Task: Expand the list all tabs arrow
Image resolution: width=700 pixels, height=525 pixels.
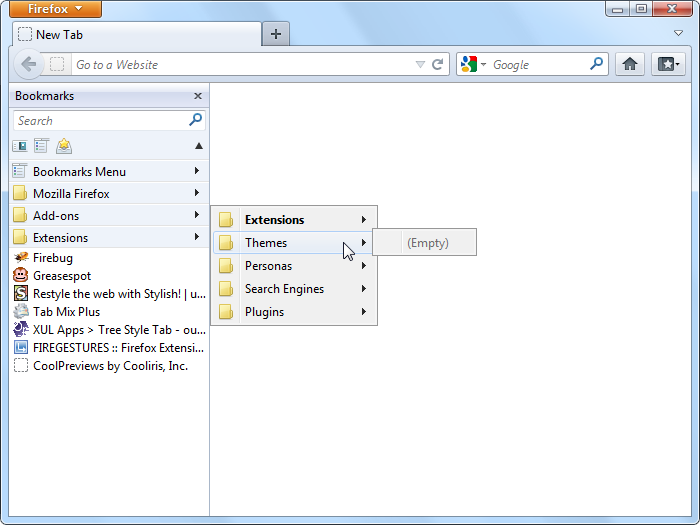Action: [678, 33]
